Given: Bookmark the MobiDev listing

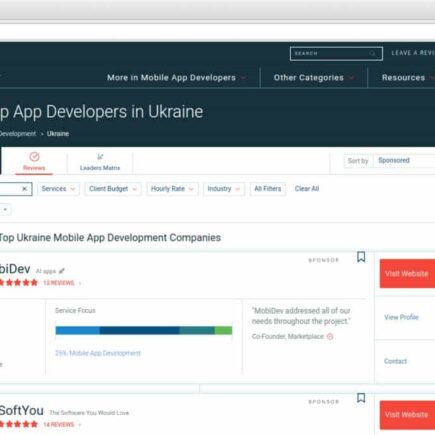Looking at the screenshot, I should click(x=361, y=257).
